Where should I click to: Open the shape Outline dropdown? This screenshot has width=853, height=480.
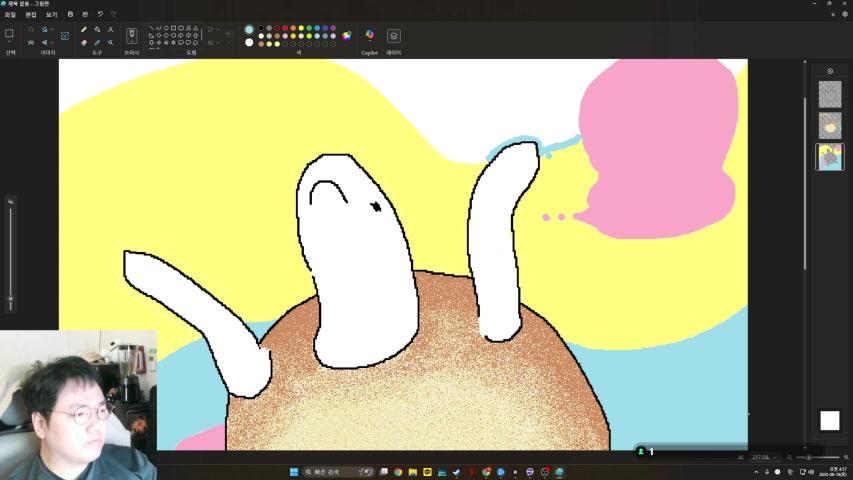218,29
